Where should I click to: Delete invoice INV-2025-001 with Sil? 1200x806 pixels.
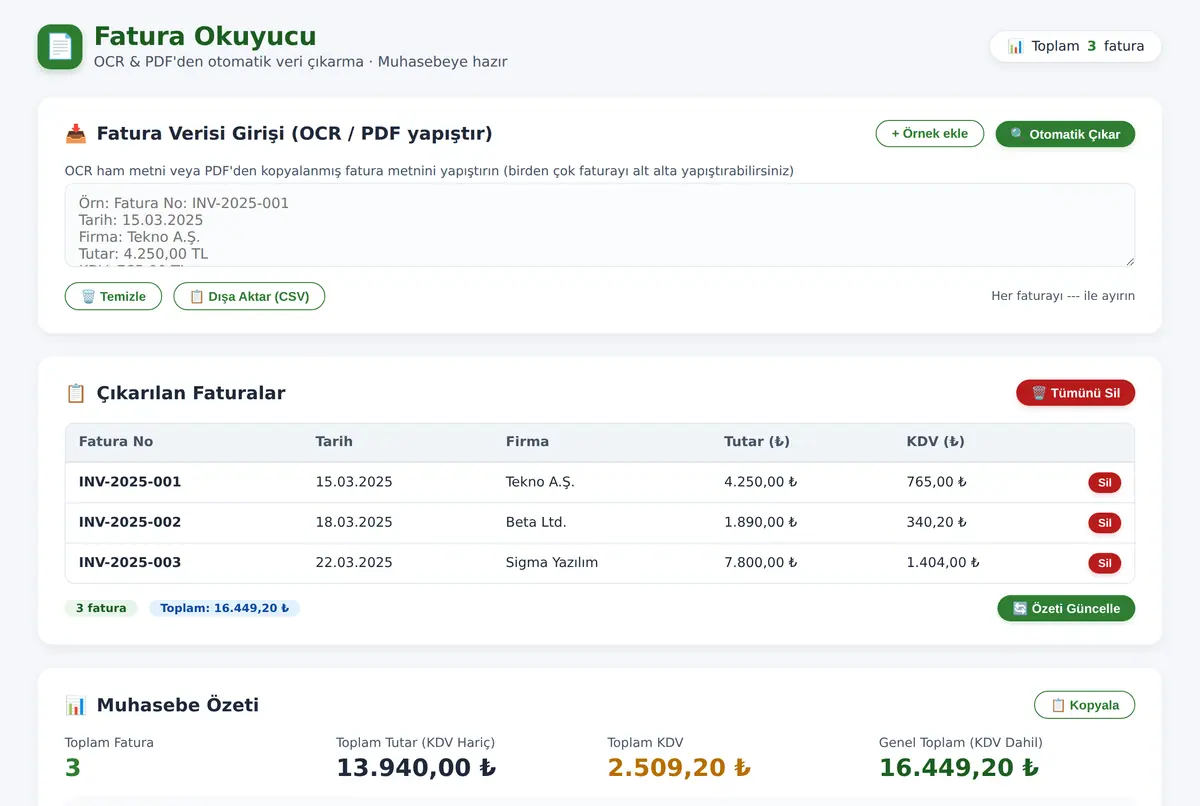coord(1104,483)
